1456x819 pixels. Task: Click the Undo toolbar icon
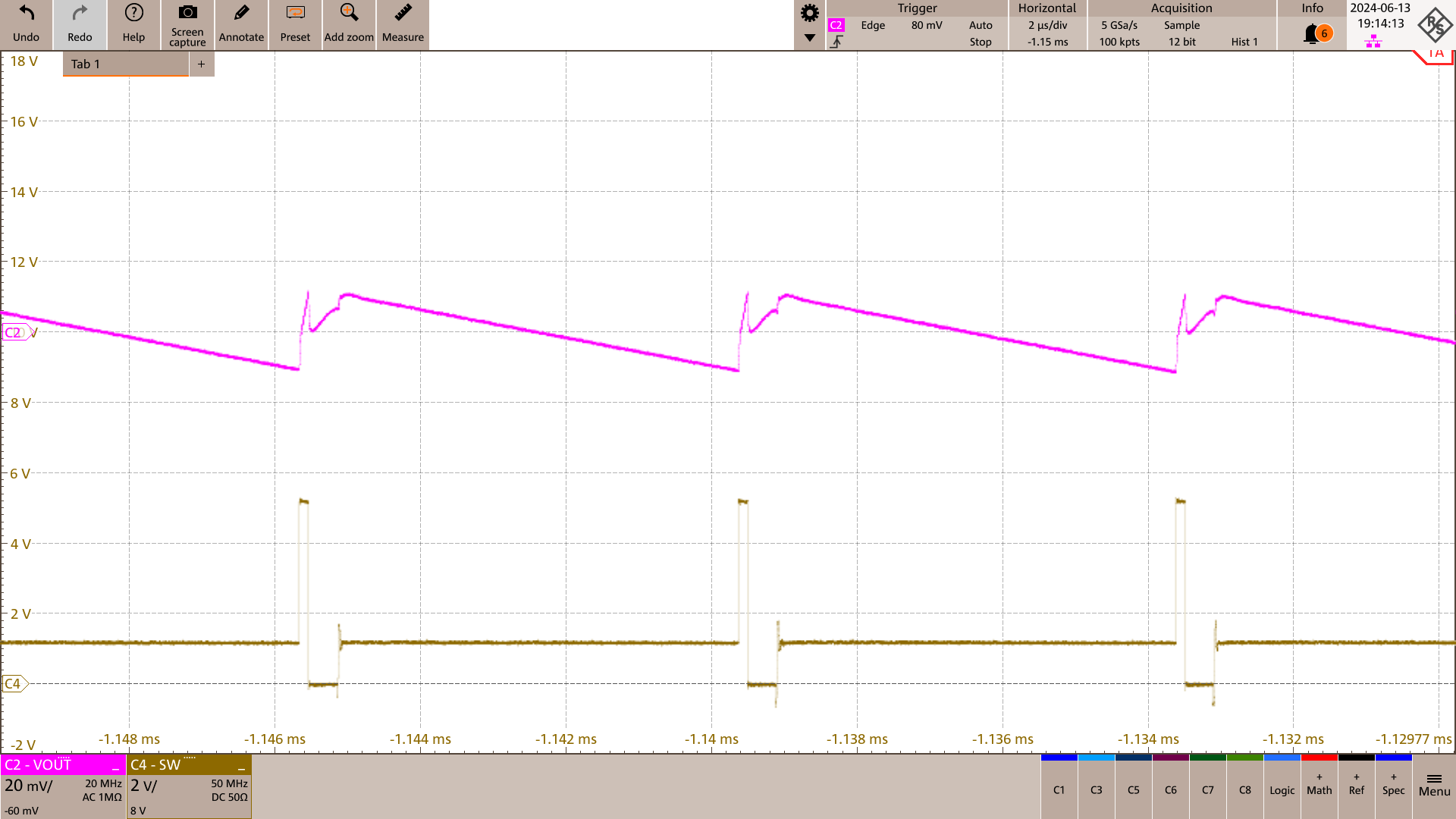(27, 25)
